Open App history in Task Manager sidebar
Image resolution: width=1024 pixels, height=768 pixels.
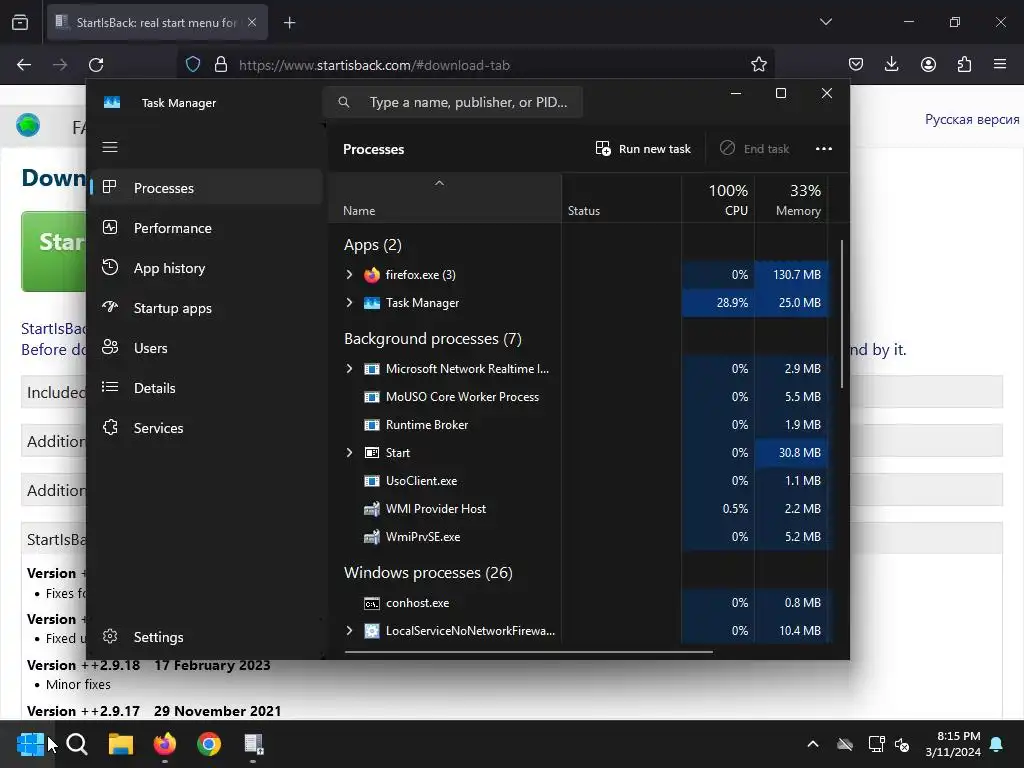(206, 268)
